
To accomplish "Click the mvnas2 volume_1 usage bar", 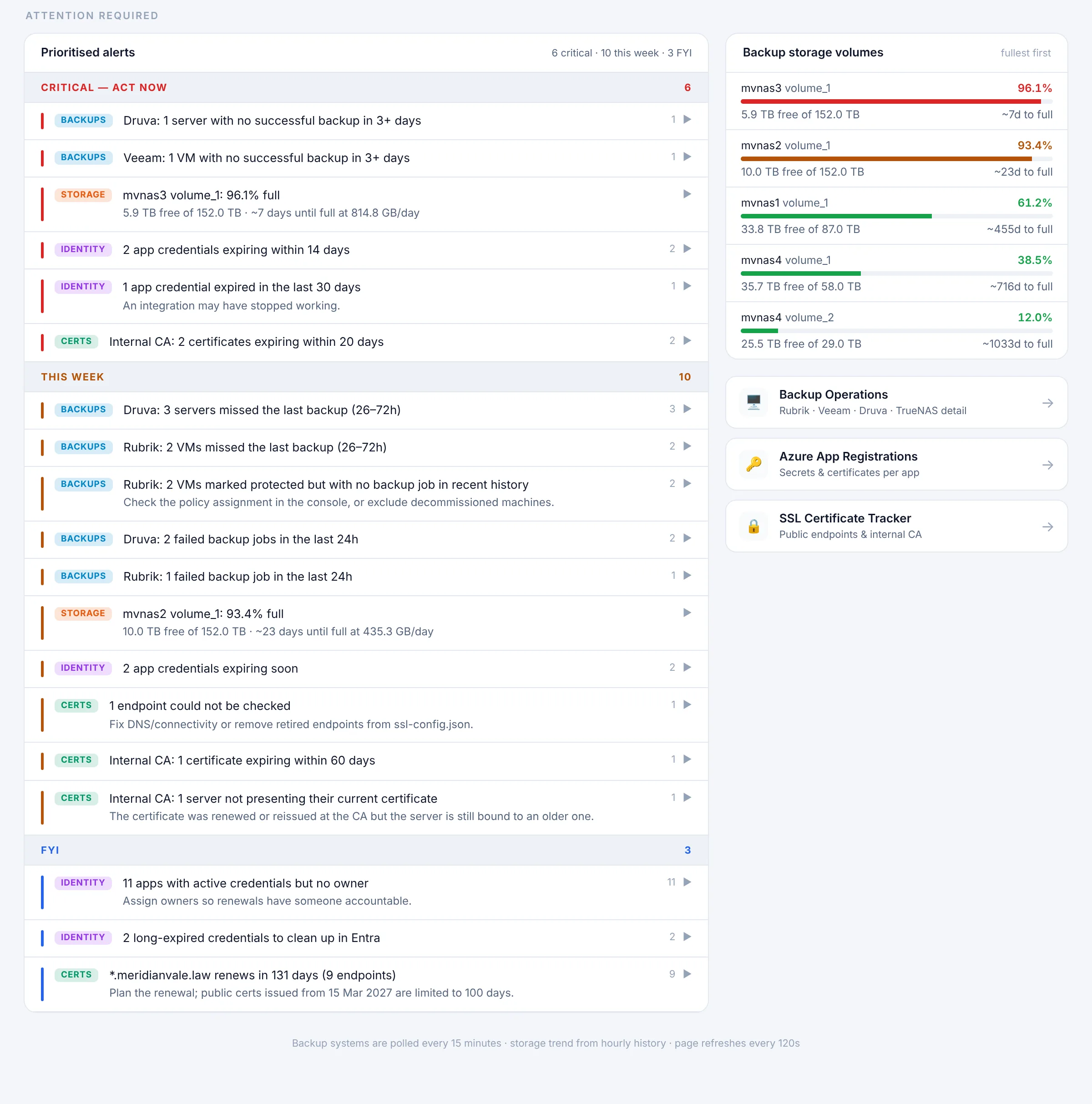I will tap(896, 159).
